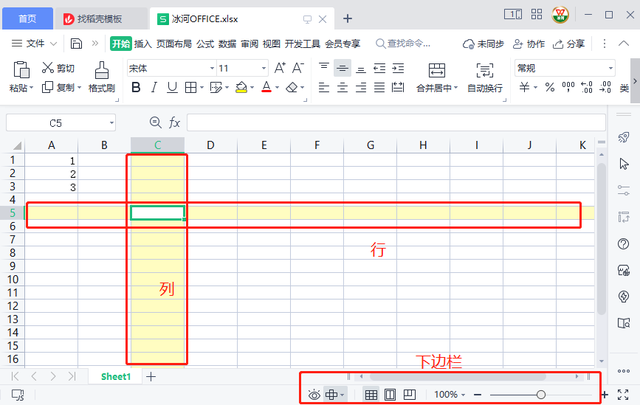Expand the Merge and Center dropdown arrow
The image size is (640, 405).
[x=456, y=88]
